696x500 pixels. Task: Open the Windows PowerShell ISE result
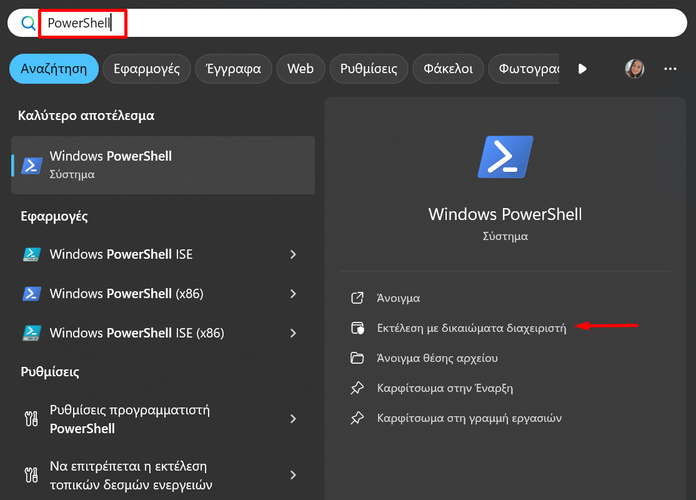pos(163,254)
